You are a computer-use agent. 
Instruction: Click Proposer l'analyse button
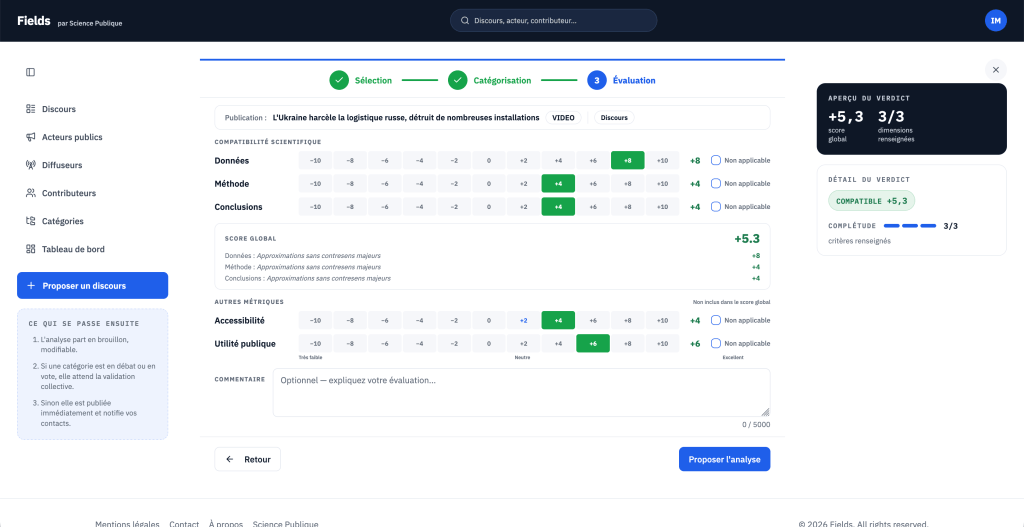(x=724, y=459)
